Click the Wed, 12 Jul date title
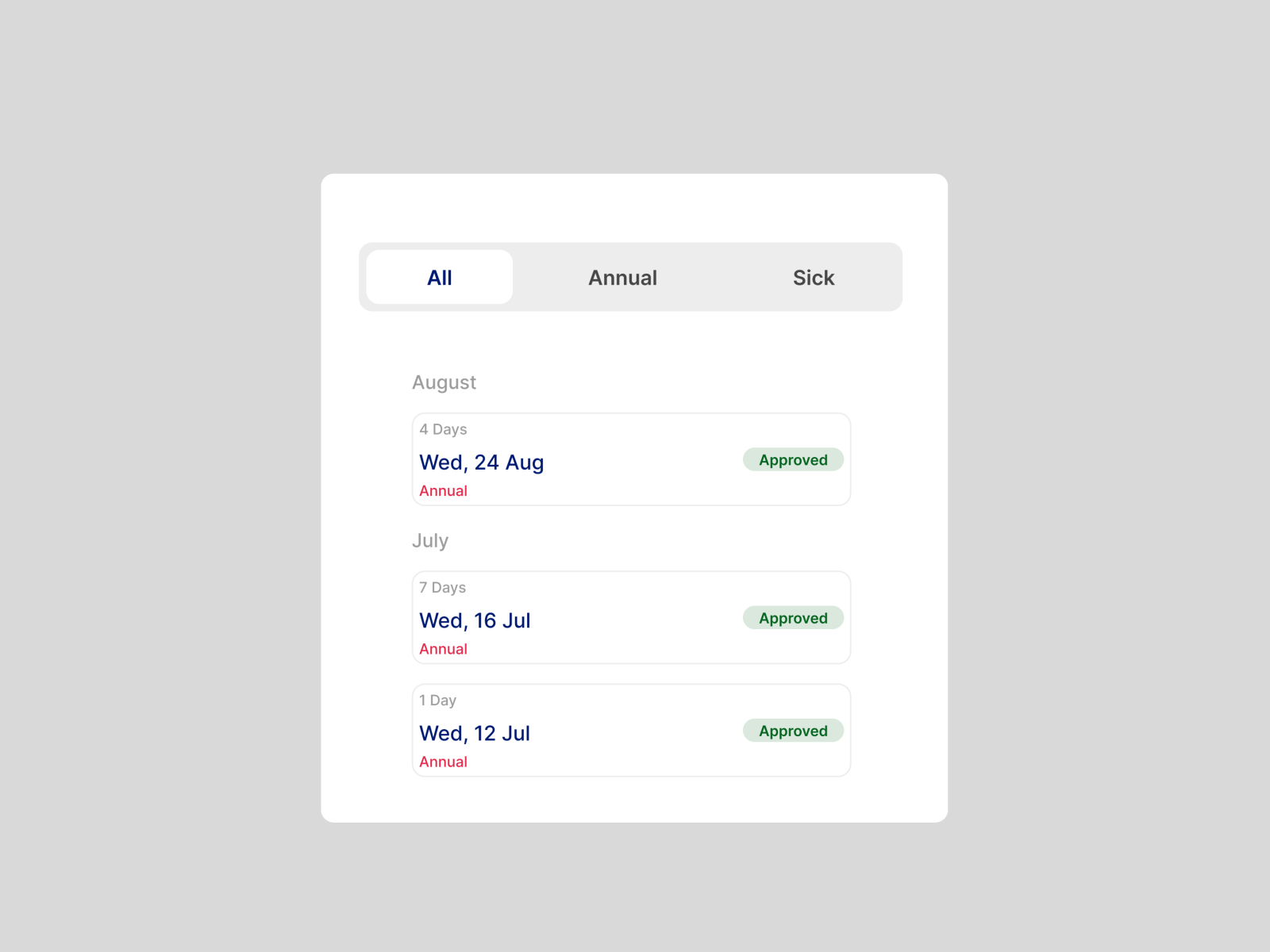The image size is (1270, 952). (x=475, y=733)
